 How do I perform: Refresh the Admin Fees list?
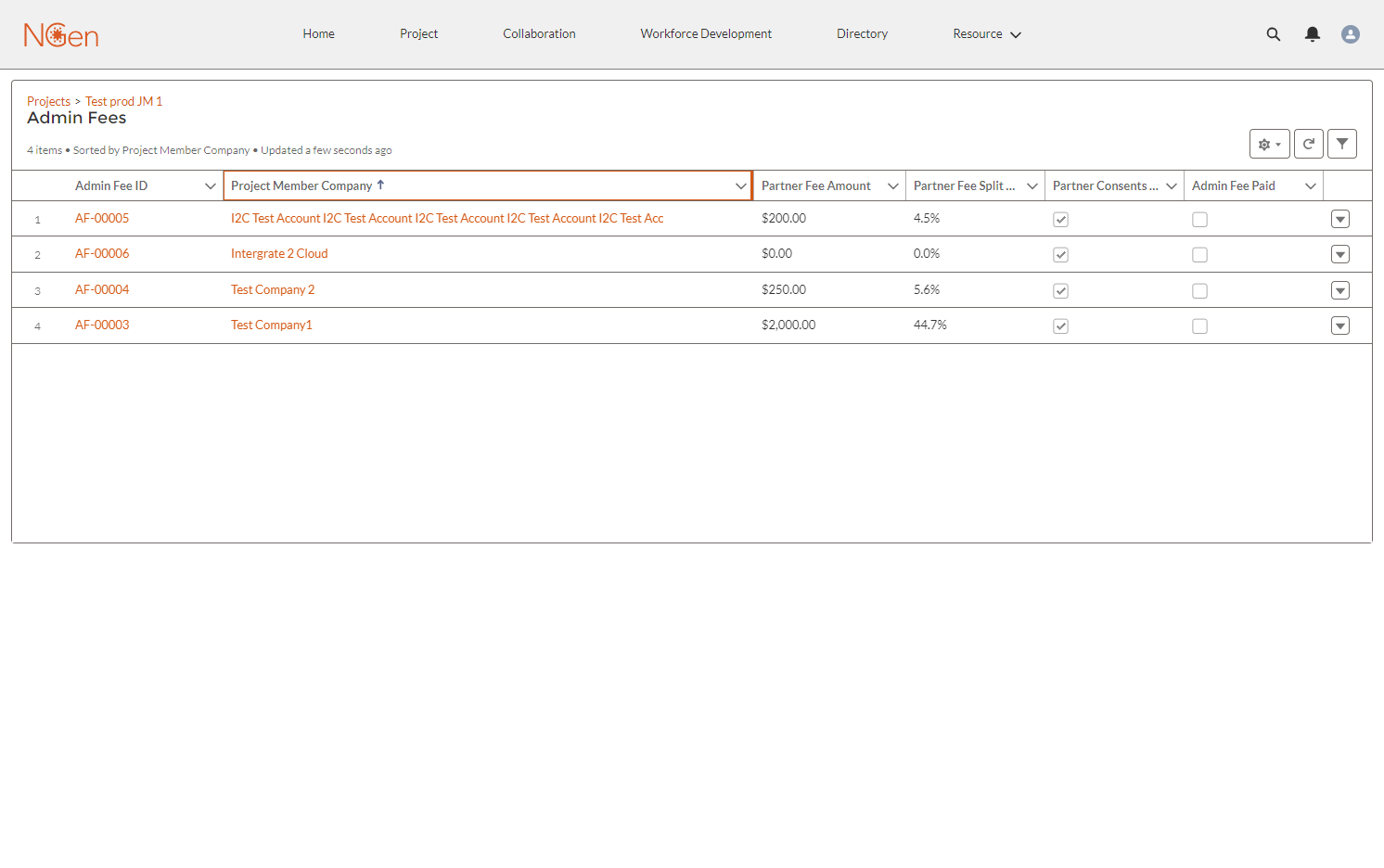tap(1309, 144)
